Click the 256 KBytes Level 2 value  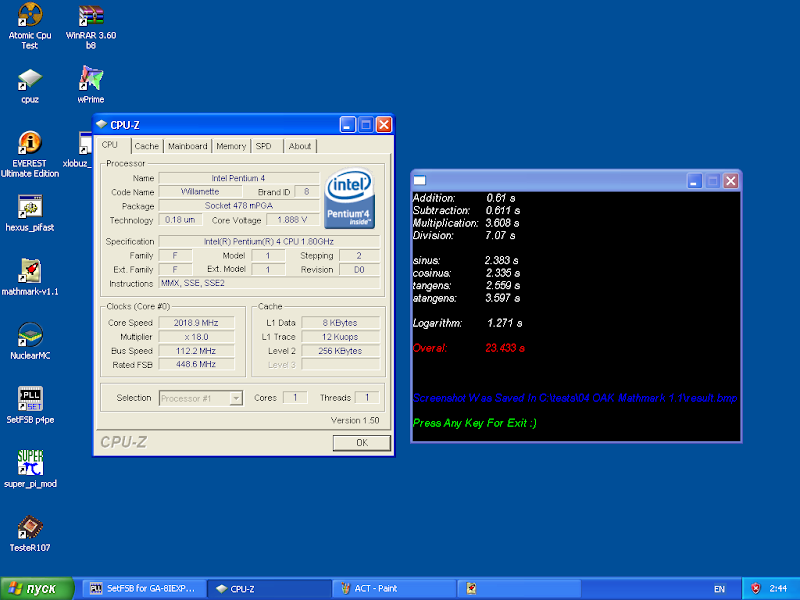tap(340, 351)
